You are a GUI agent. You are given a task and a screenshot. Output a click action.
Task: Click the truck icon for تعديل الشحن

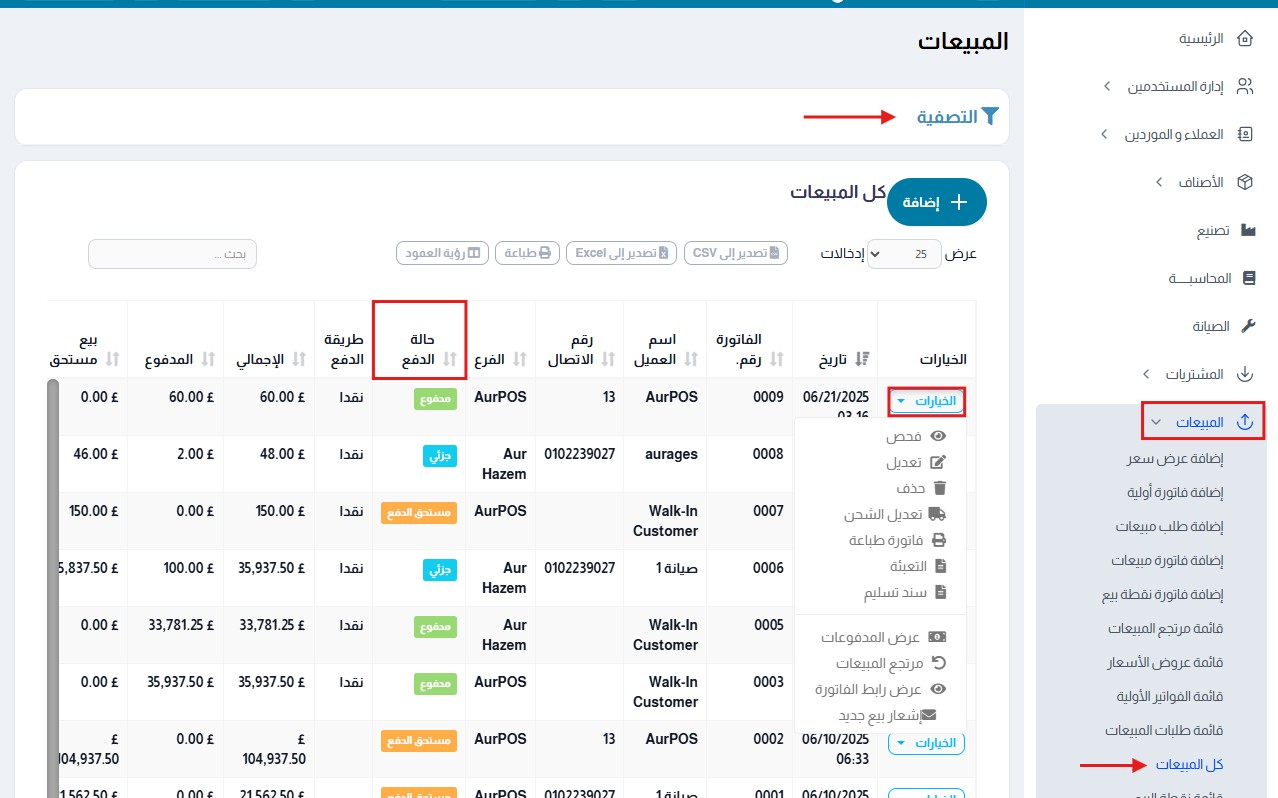tap(938, 514)
